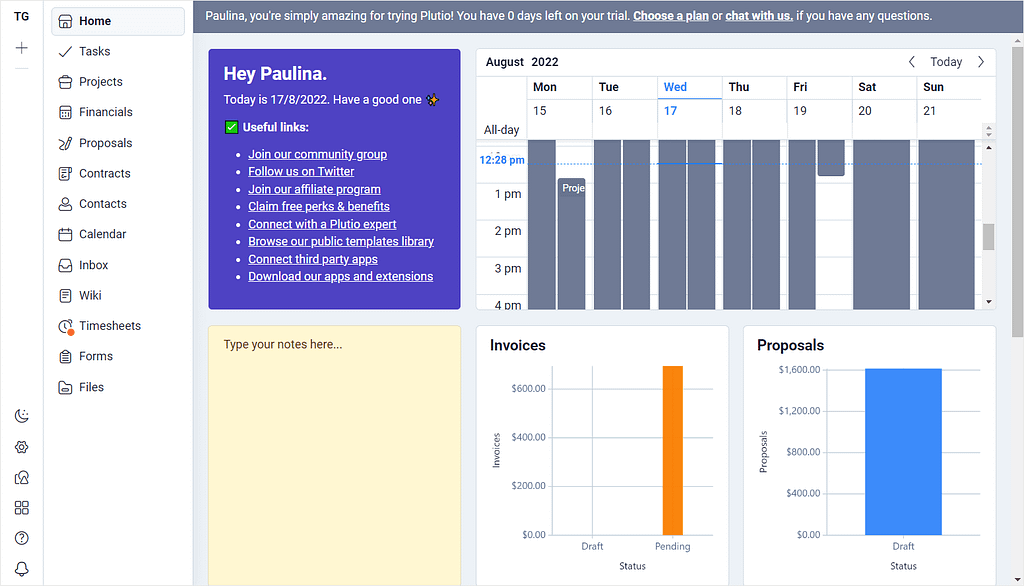Viewport: 1024px width, 586px height.
Task: Click the Calendar icon in sidebar
Action: (65, 235)
